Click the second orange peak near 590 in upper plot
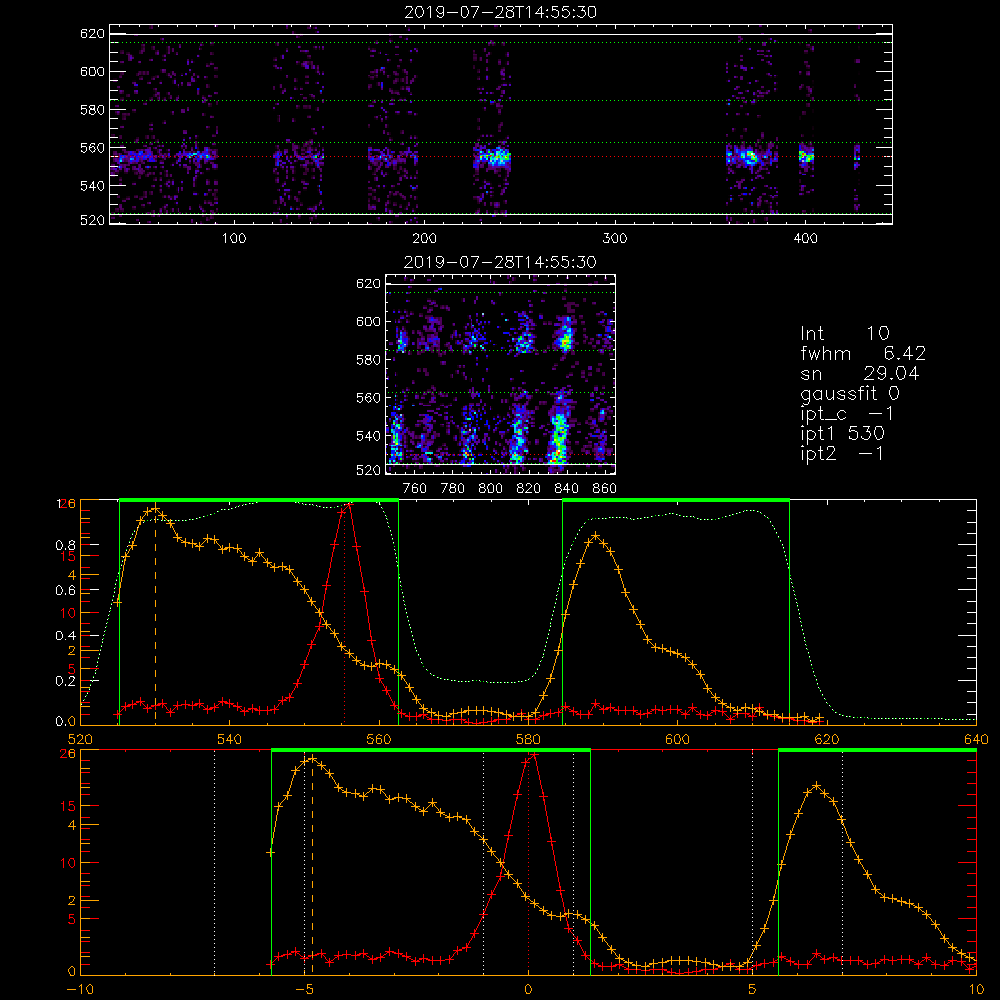Screen dimensions: 1000x1000 (x=596, y=536)
